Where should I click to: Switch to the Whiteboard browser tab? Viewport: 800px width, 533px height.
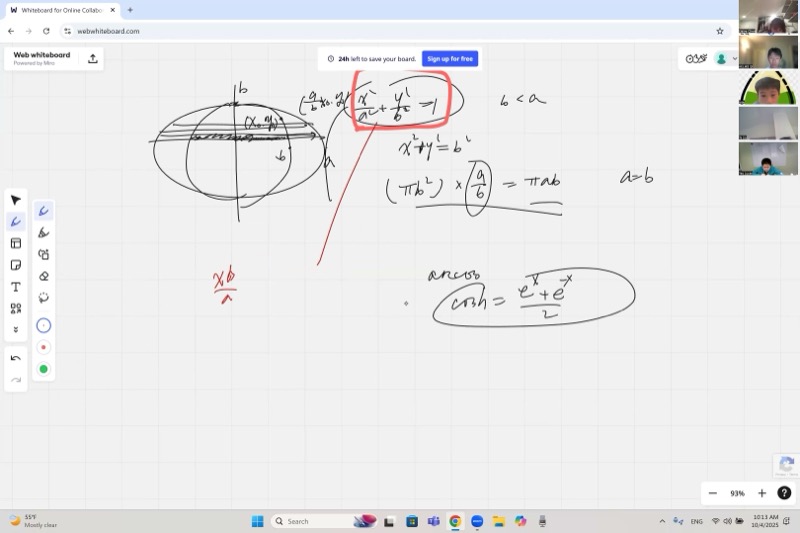[x=62, y=10]
